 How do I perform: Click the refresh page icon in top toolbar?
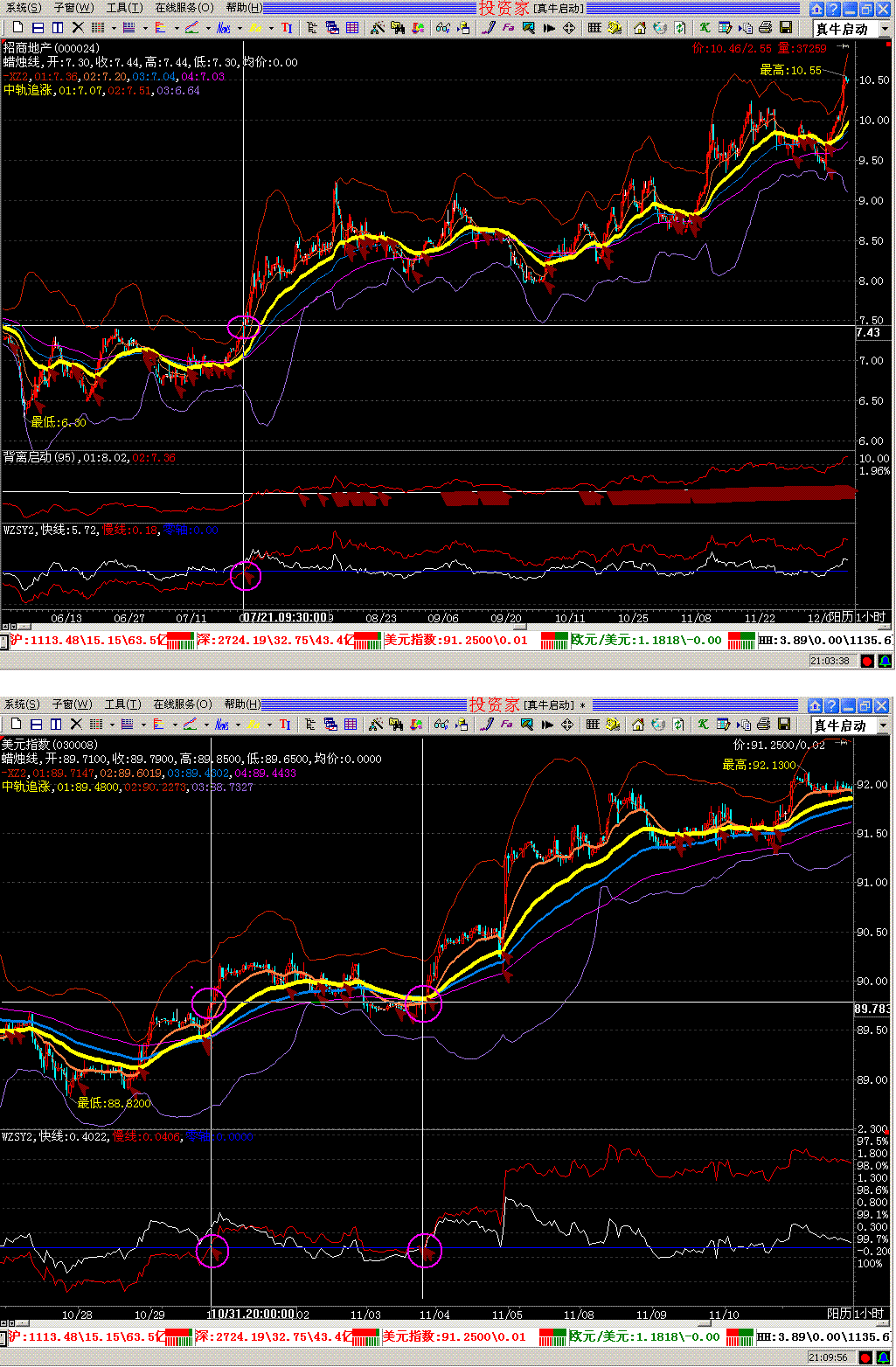(x=680, y=28)
